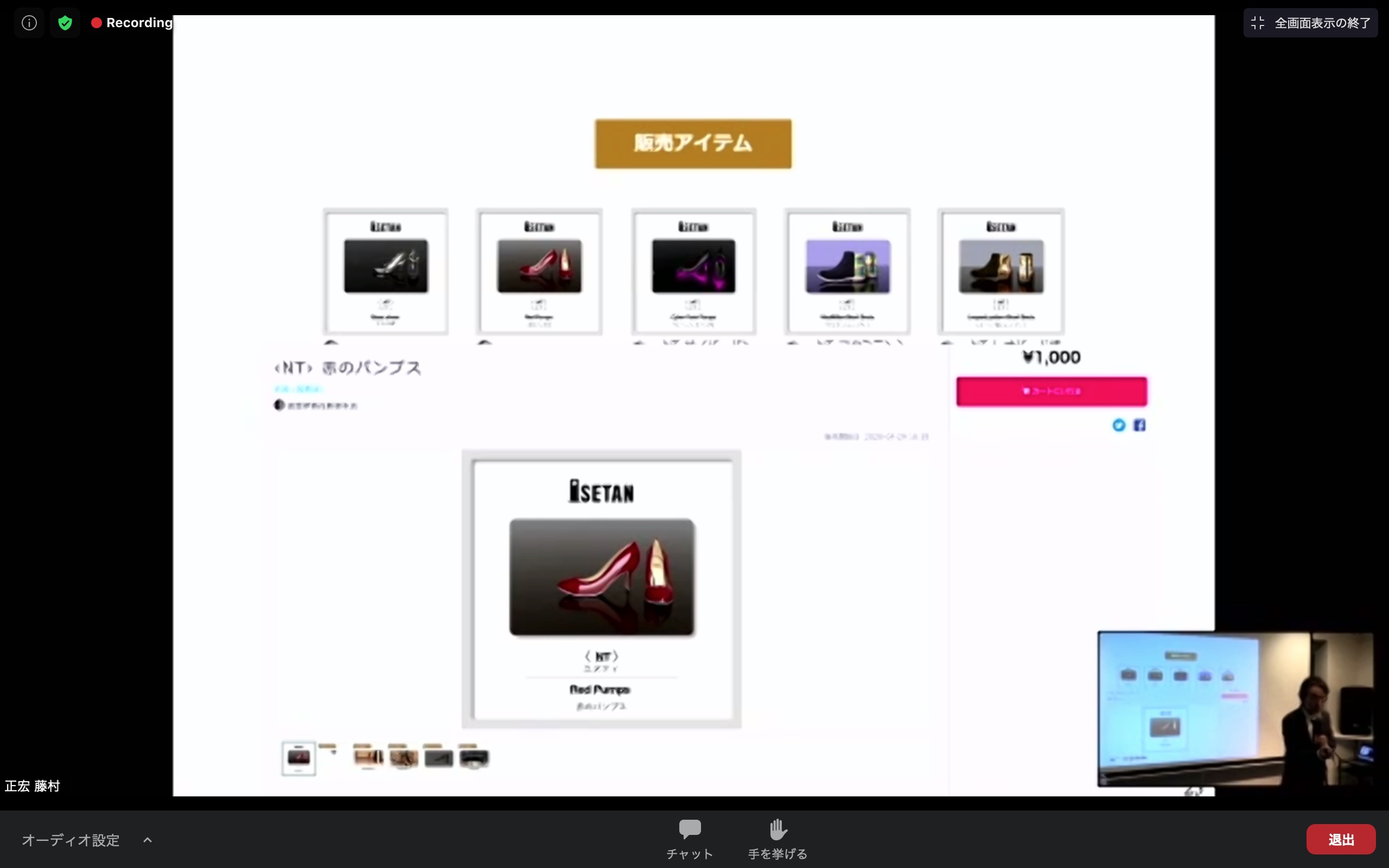The image size is (1389, 868).
Task: Open the meeting info icon
Action: click(29, 23)
